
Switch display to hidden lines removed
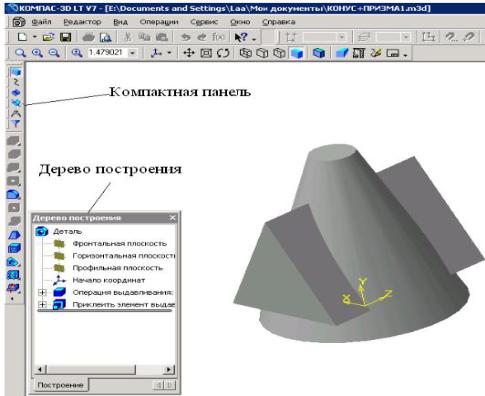point(263,53)
